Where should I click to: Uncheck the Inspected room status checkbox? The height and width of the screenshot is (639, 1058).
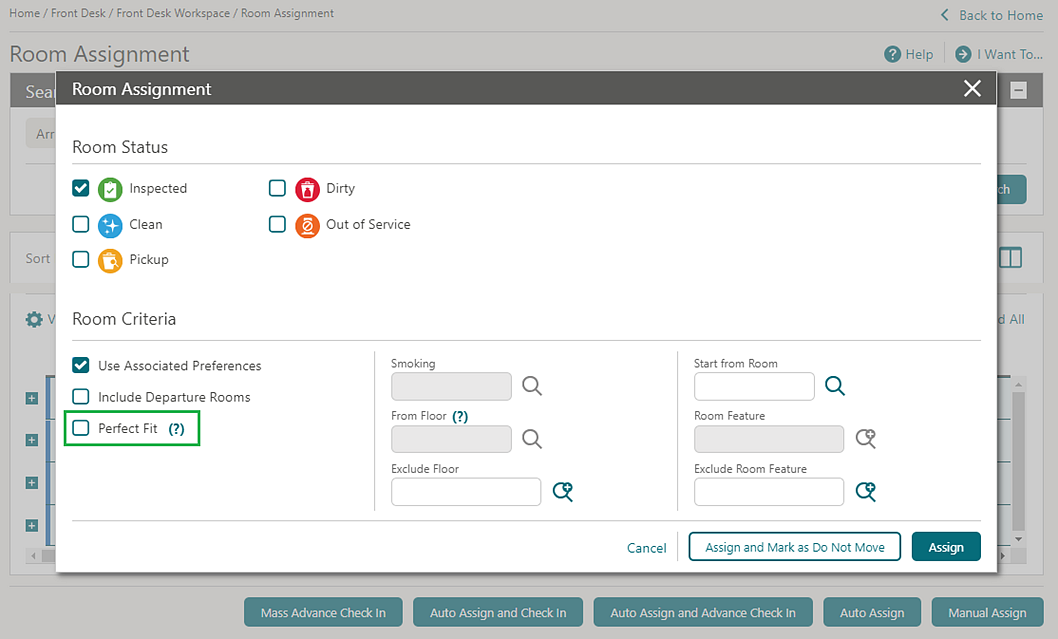click(81, 188)
